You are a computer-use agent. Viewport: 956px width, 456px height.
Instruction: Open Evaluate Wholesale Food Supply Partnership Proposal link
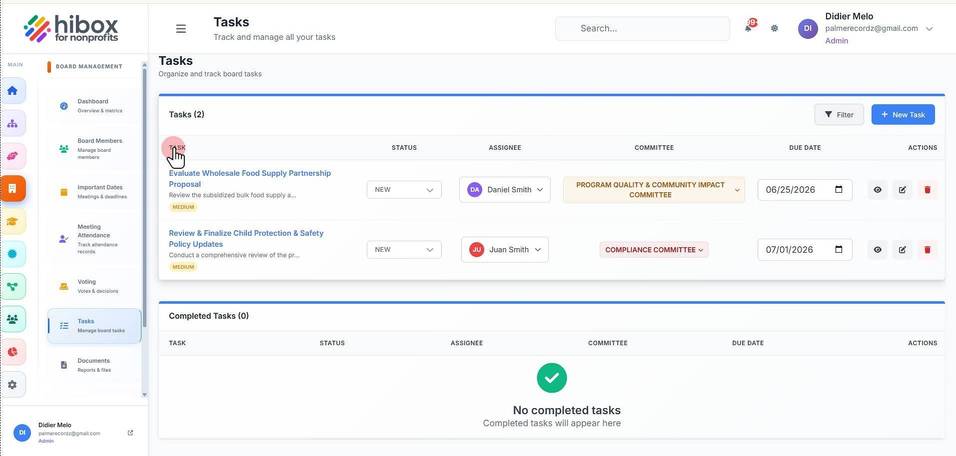[250, 179]
